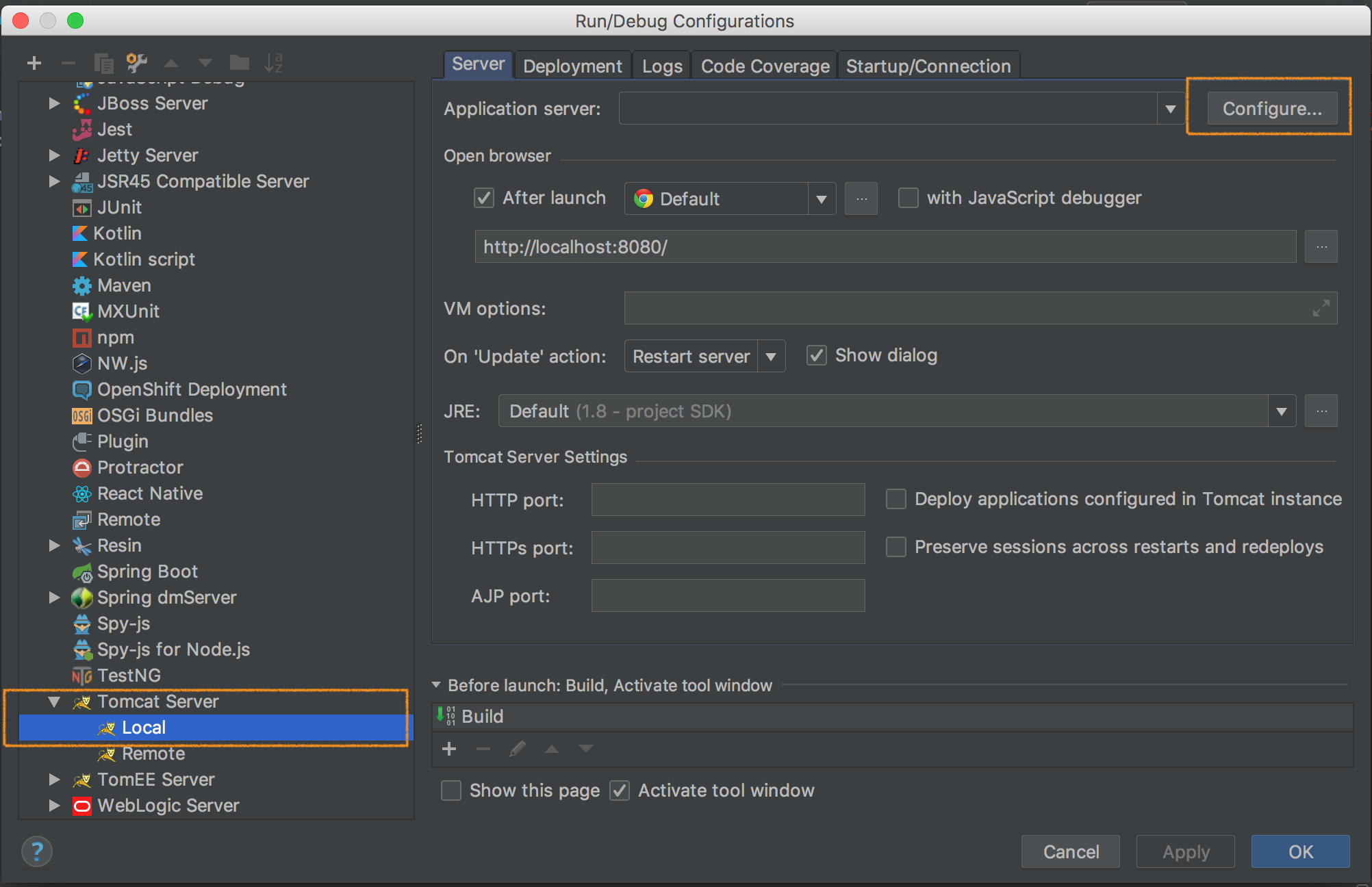Remove configuration with minus icon in toolbar
The image size is (1372, 887).
click(x=68, y=64)
